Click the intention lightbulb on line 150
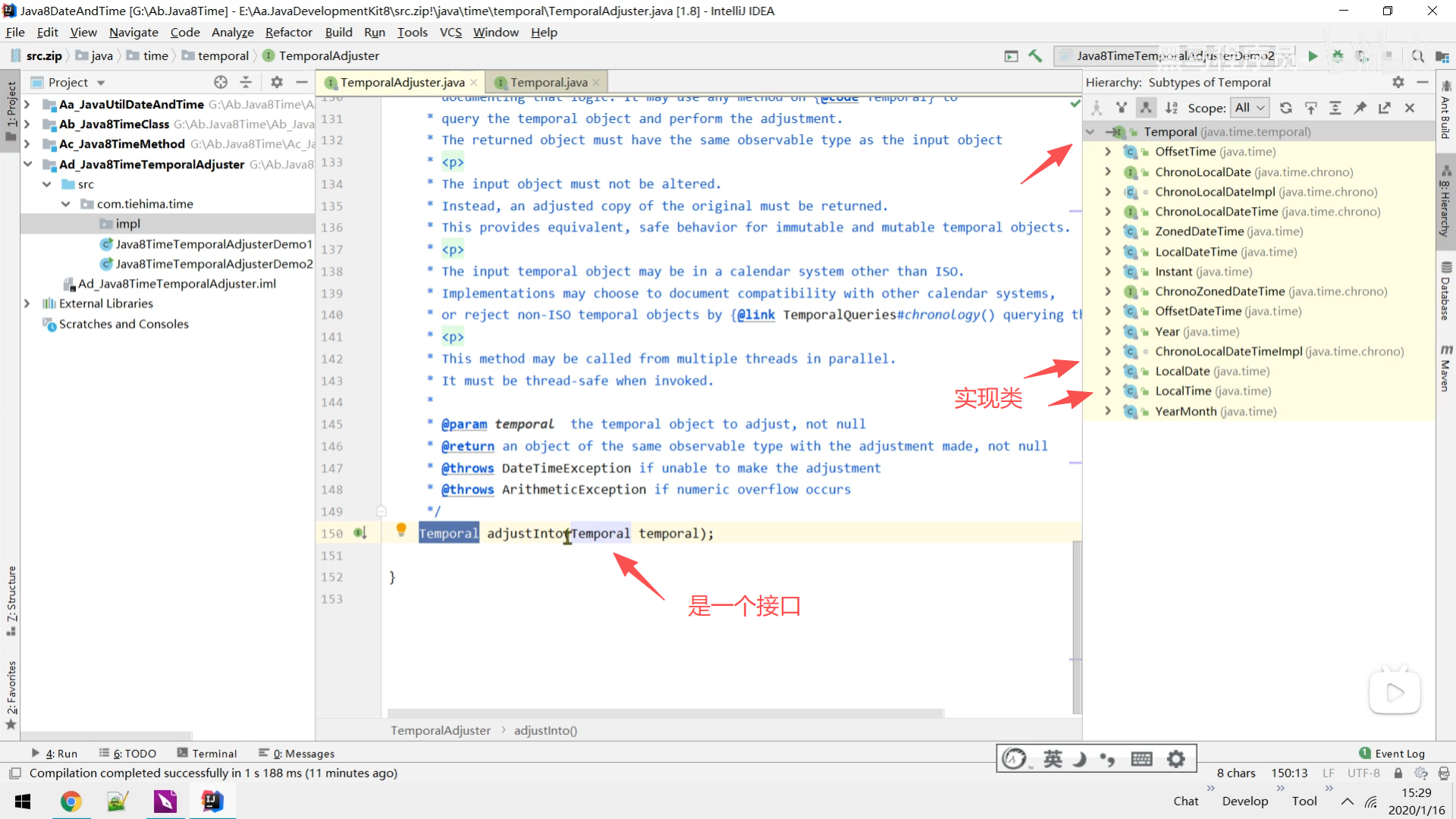1456x819 pixels. click(401, 529)
